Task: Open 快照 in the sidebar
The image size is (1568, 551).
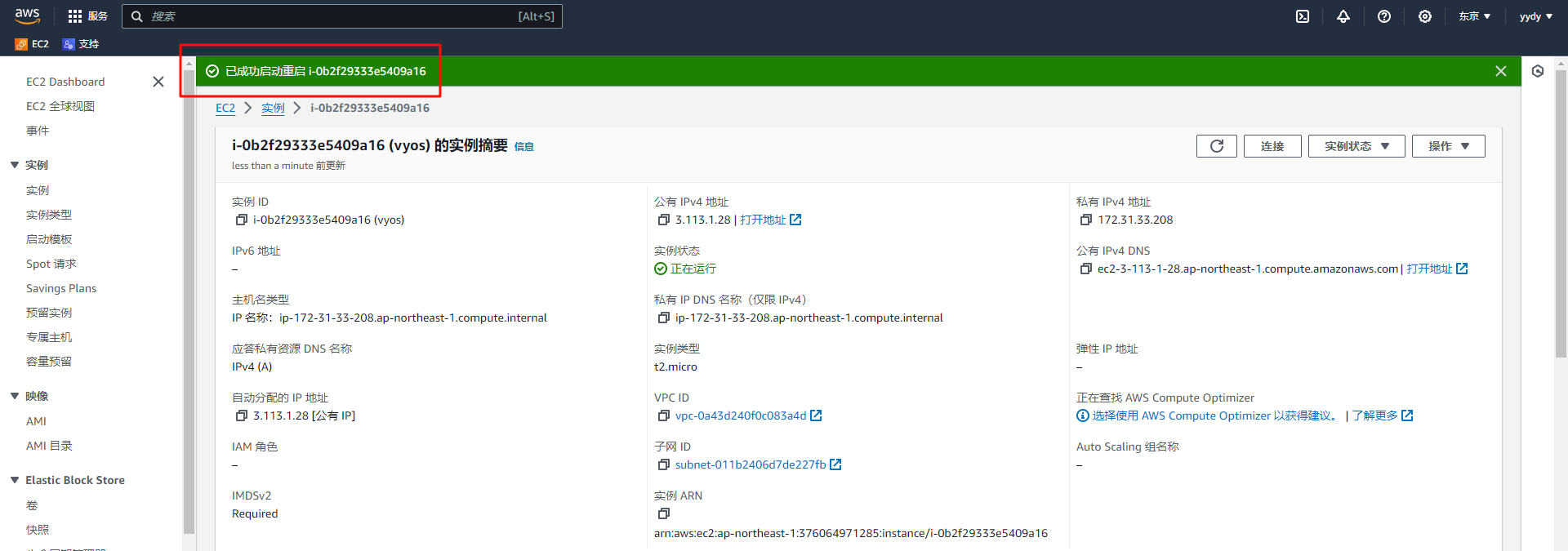Action: [38, 530]
